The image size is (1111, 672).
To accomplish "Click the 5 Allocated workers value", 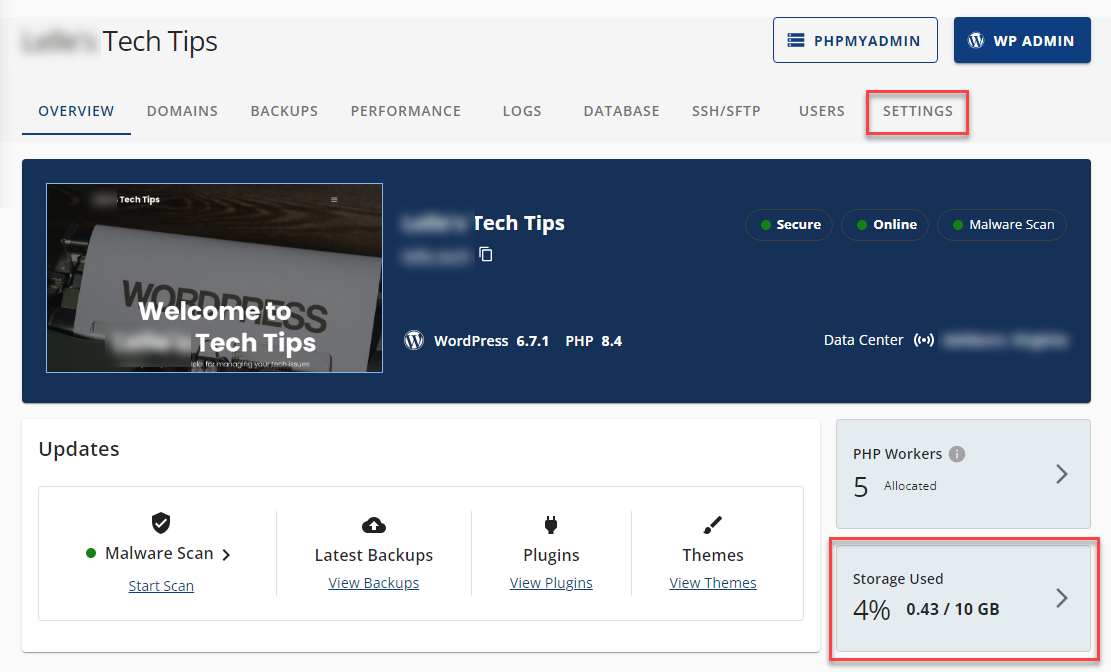I will (x=895, y=486).
